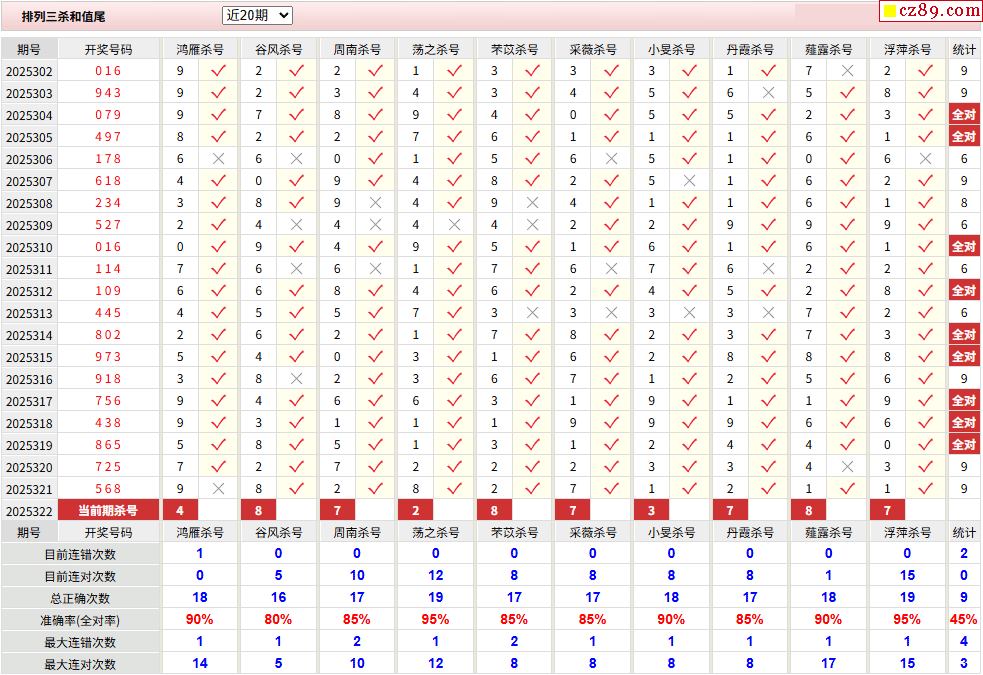The image size is (983, 675).
Task: Click the 全对 badge in row 2025304
Action: point(964,115)
